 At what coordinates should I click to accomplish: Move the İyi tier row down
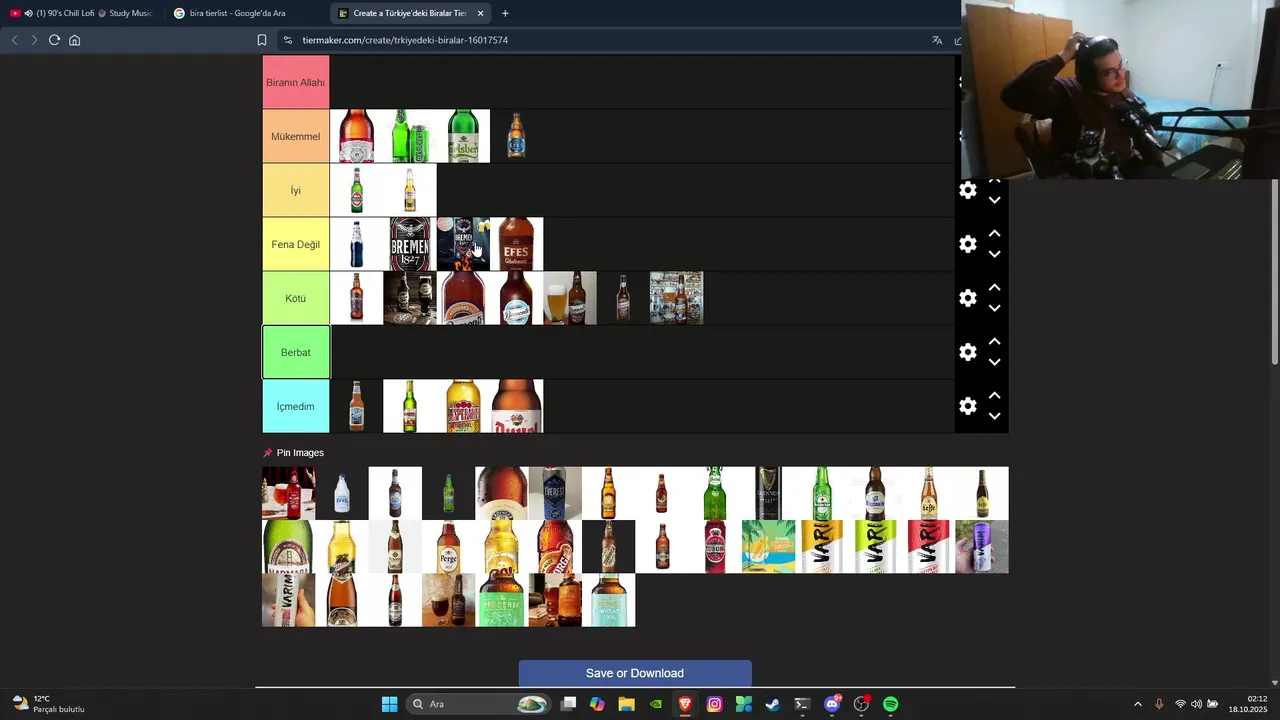coord(994,200)
